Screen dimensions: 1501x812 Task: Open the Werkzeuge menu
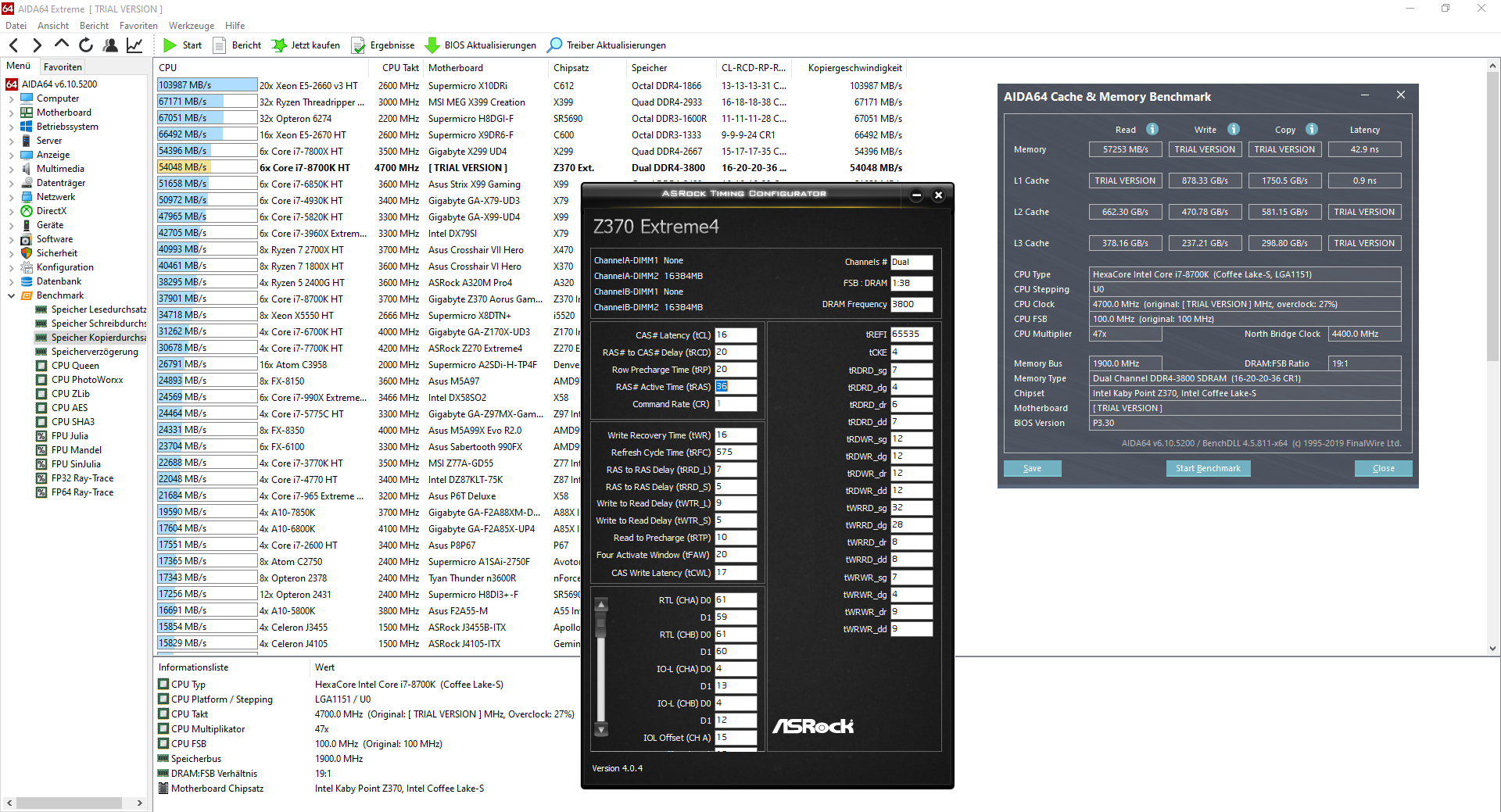[192, 26]
